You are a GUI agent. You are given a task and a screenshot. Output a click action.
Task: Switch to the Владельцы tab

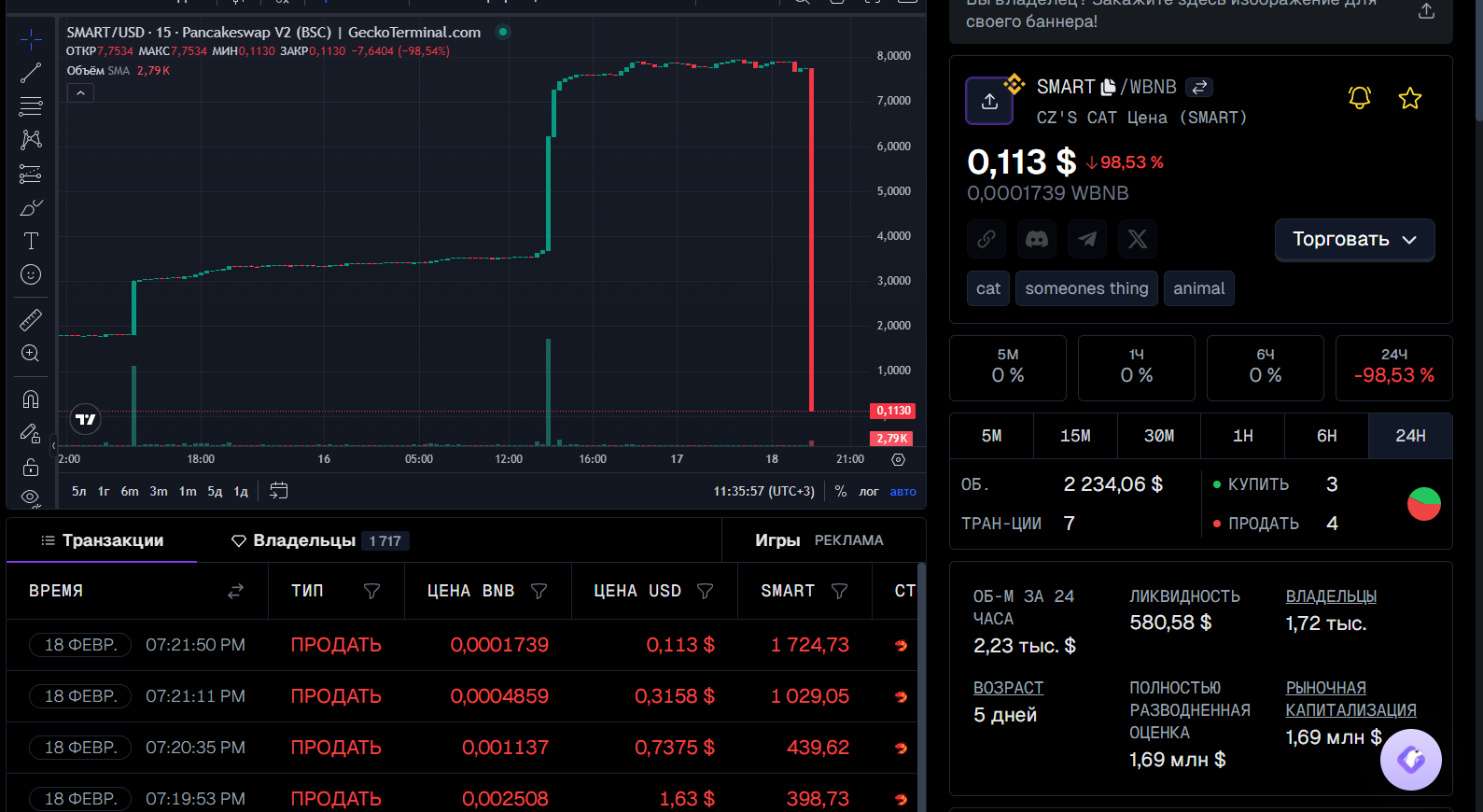pyautogui.click(x=320, y=540)
